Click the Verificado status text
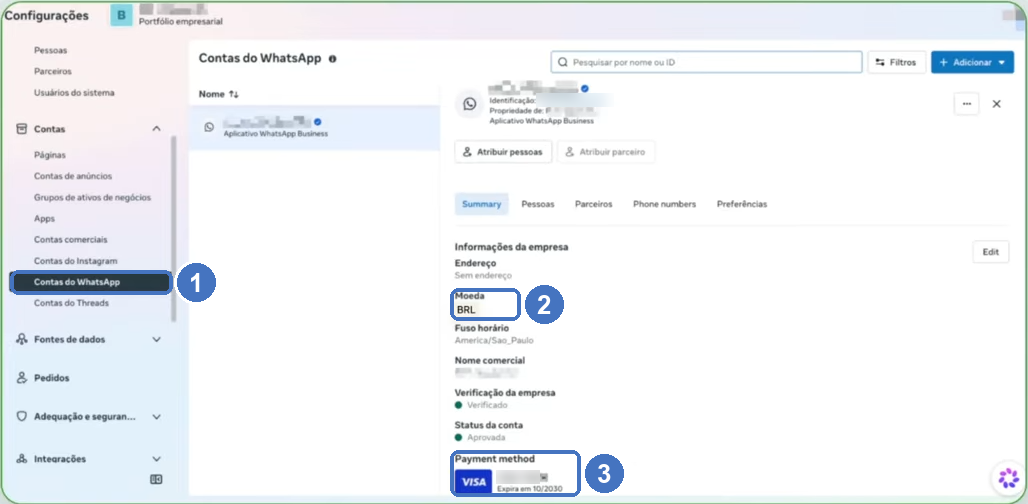Image resolution: width=1028 pixels, height=504 pixels. (x=487, y=405)
